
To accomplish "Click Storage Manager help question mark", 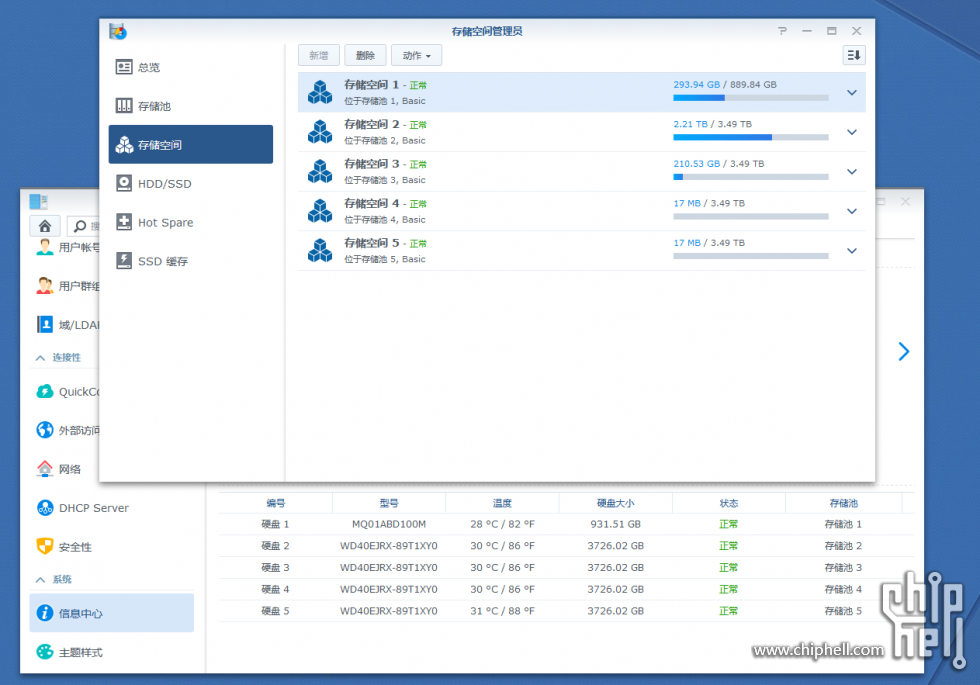I will pyautogui.click(x=782, y=31).
